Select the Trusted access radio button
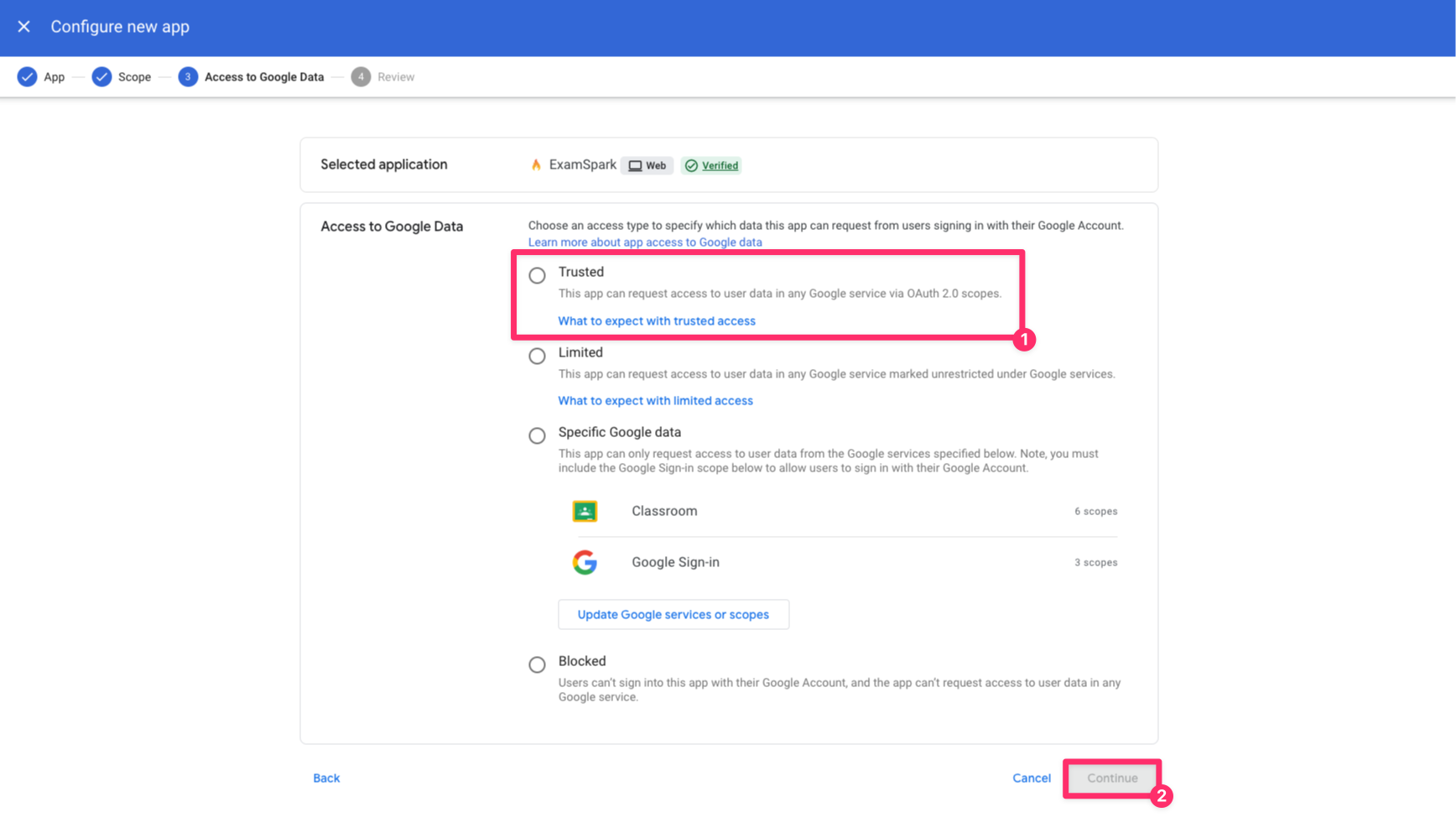Viewport: 1456px width, 833px height. (x=537, y=275)
